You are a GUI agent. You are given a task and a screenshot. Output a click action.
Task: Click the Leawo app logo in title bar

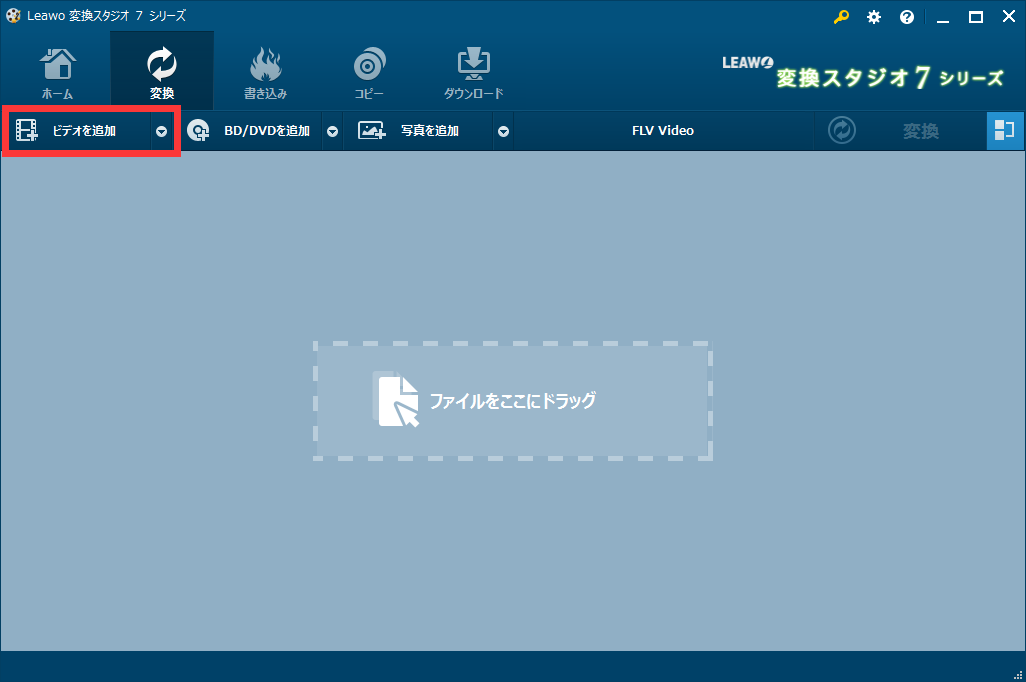13,16
